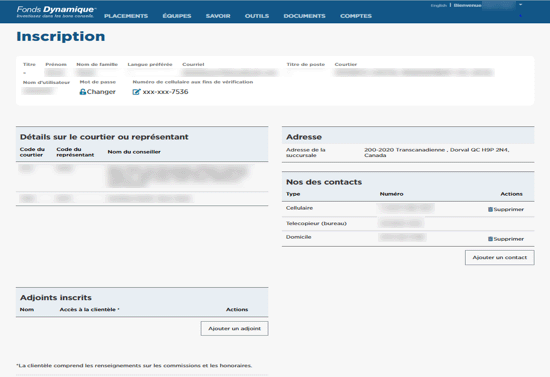Click Supprimer text in Cellulaire row
Screen dimensions: 550x377
(x=509, y=209)
